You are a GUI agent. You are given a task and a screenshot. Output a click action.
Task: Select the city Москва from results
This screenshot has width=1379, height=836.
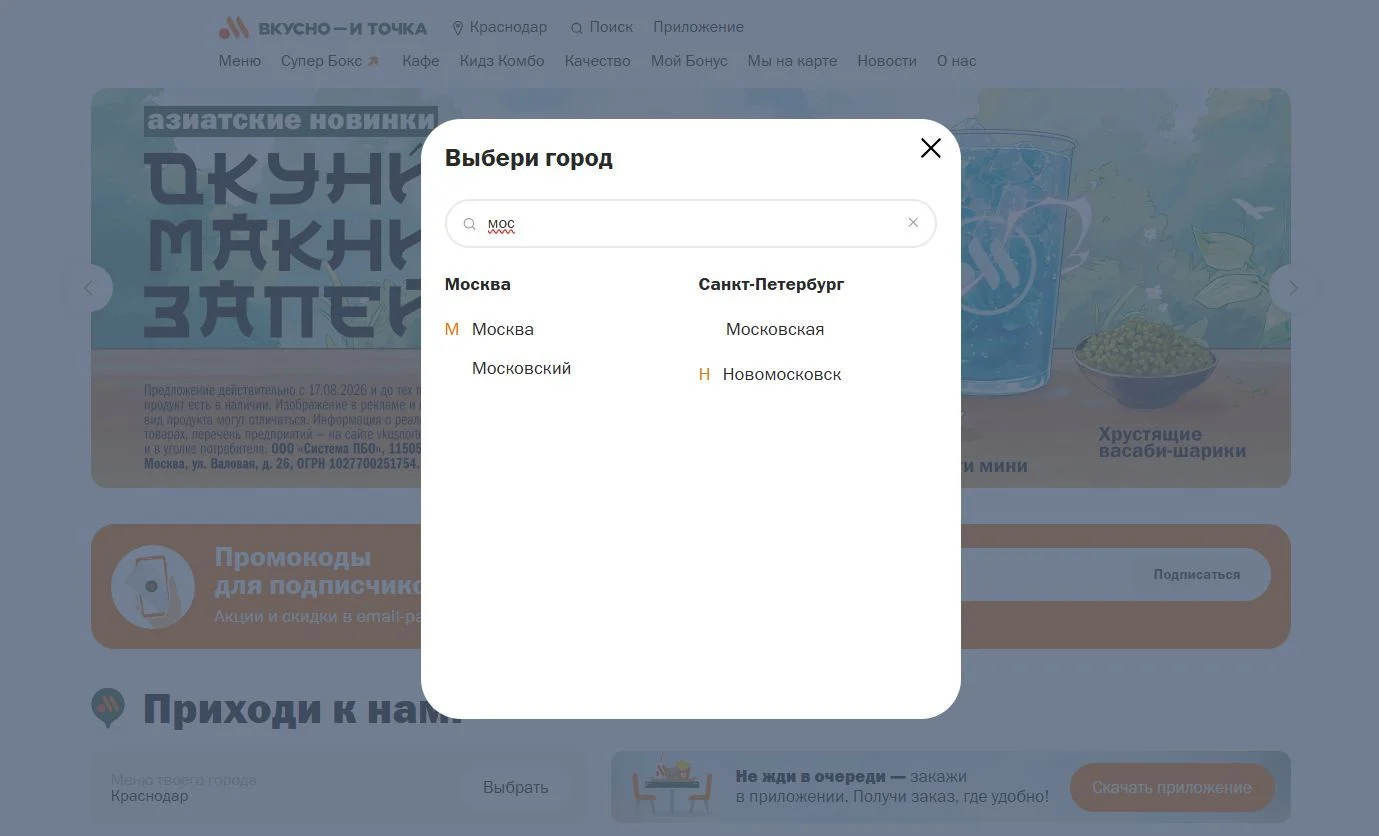pos(503,329)
